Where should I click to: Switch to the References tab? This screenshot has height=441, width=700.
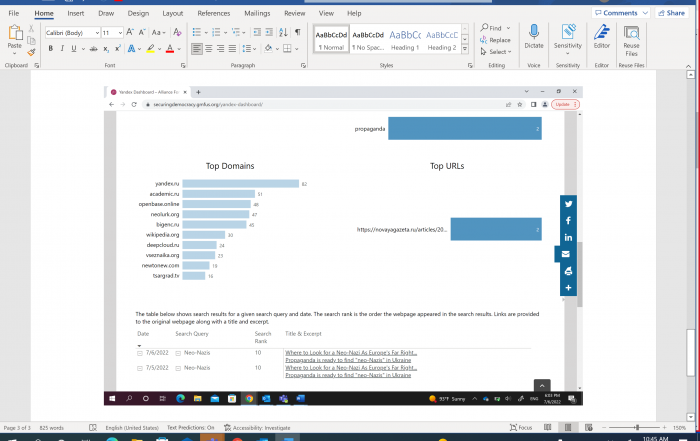tap(213, 13)
